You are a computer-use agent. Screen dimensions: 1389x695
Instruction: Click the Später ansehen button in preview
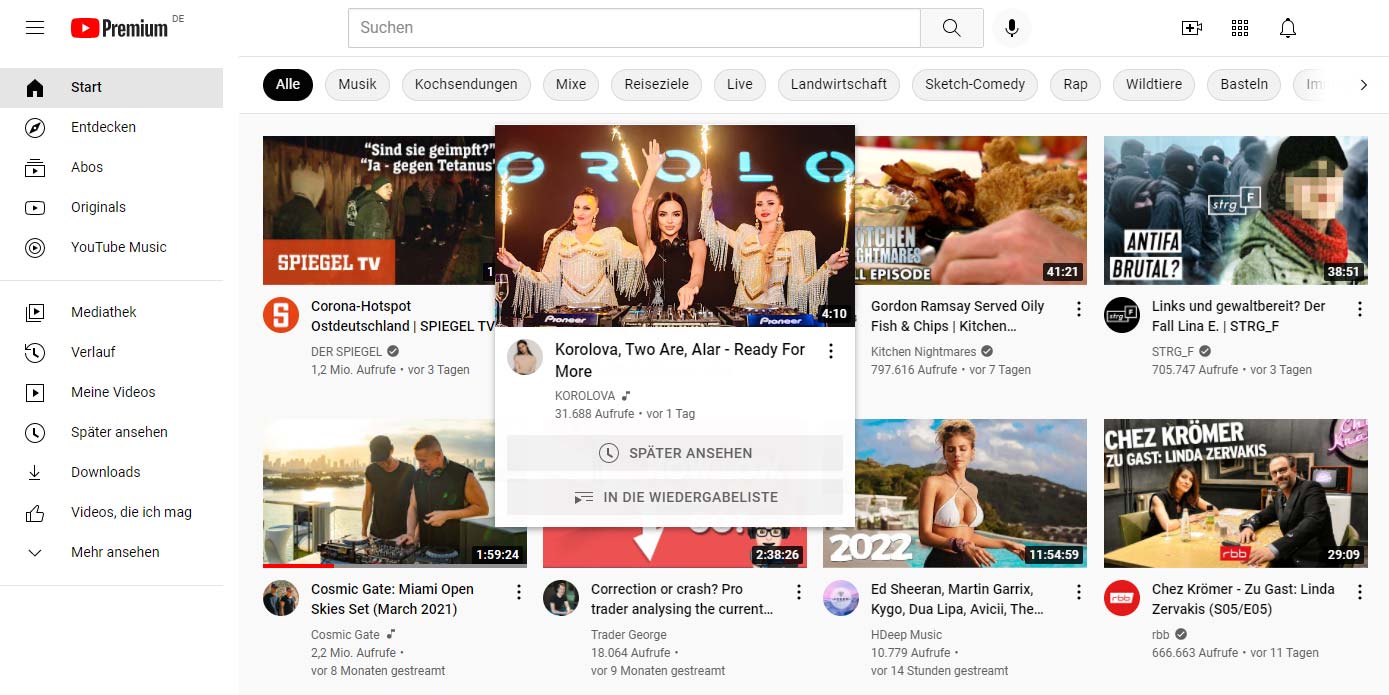[675, 453]
